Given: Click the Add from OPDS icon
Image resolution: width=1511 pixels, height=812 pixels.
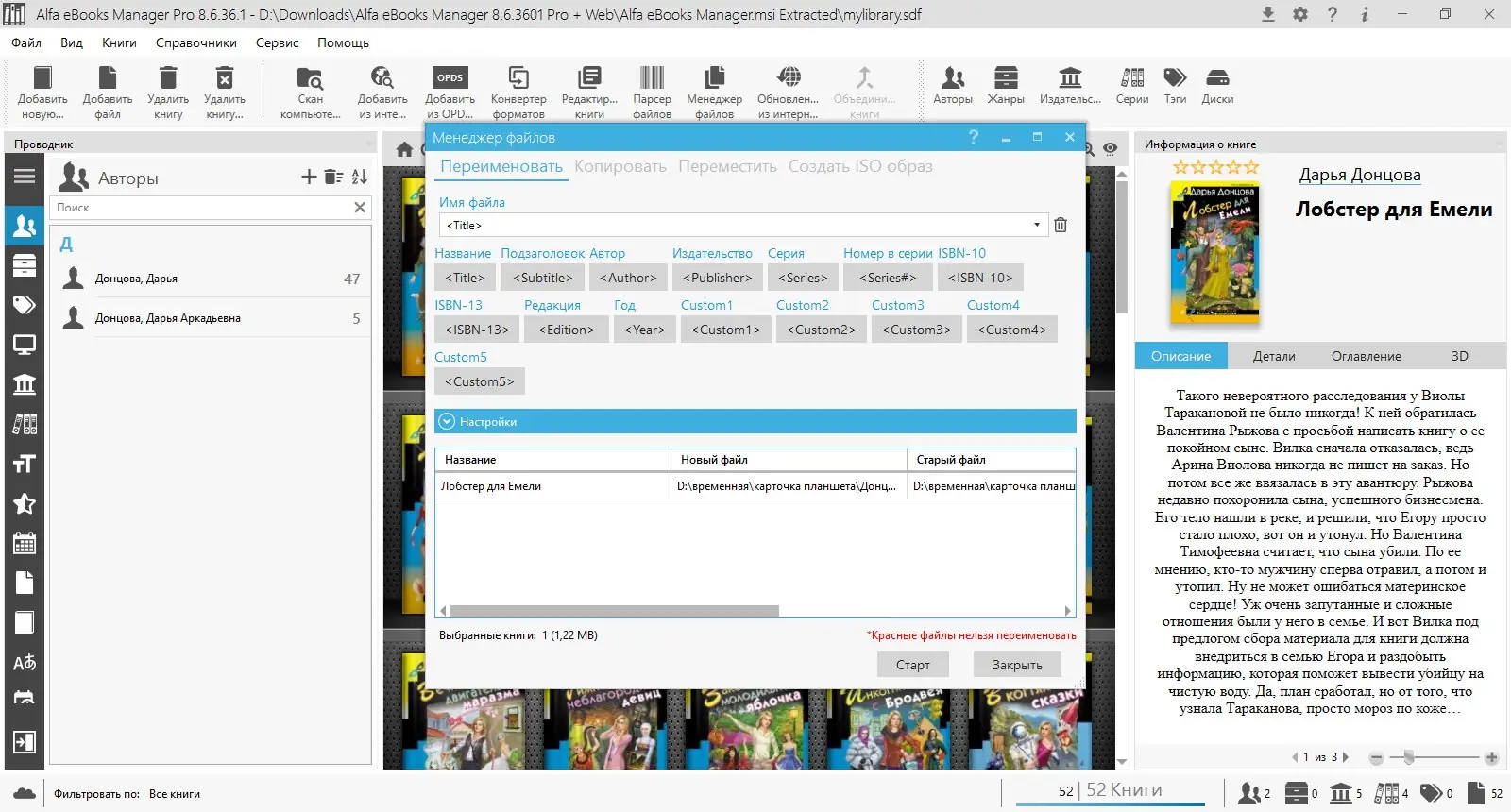Looking at the screenshot, I should [x=450, y=77].
